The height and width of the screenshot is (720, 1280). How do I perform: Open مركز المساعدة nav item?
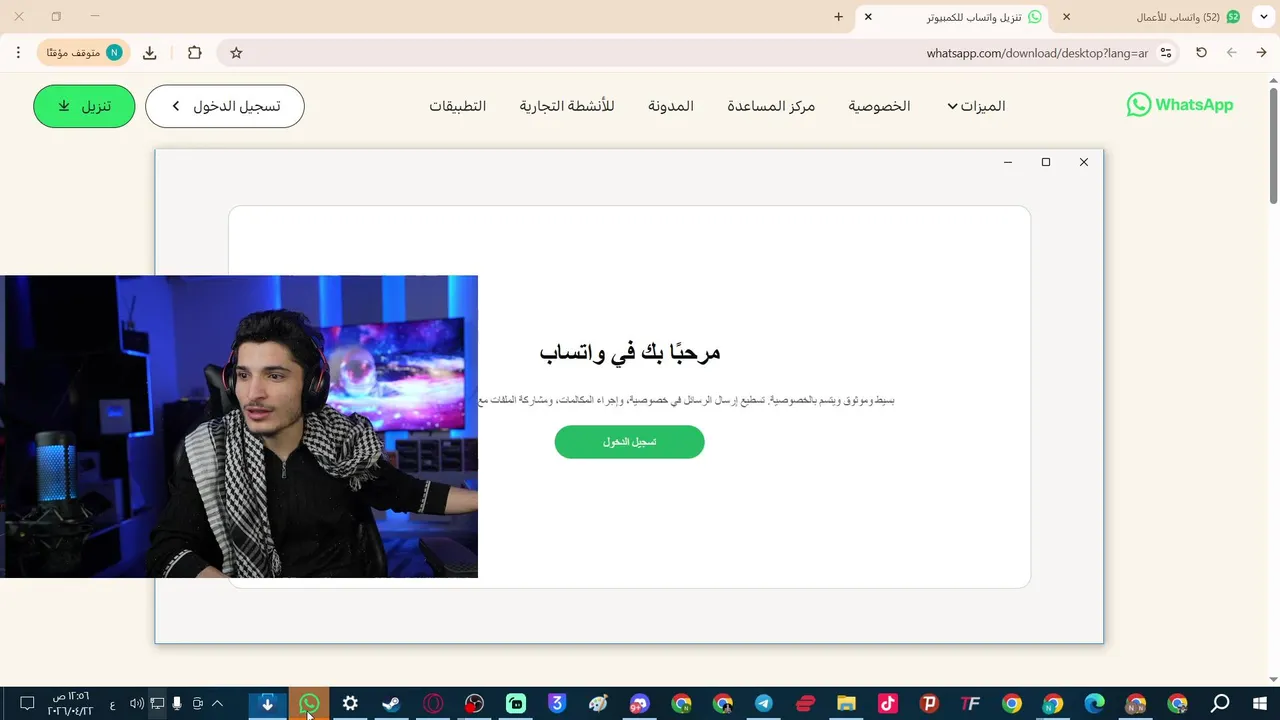(771, 106)
